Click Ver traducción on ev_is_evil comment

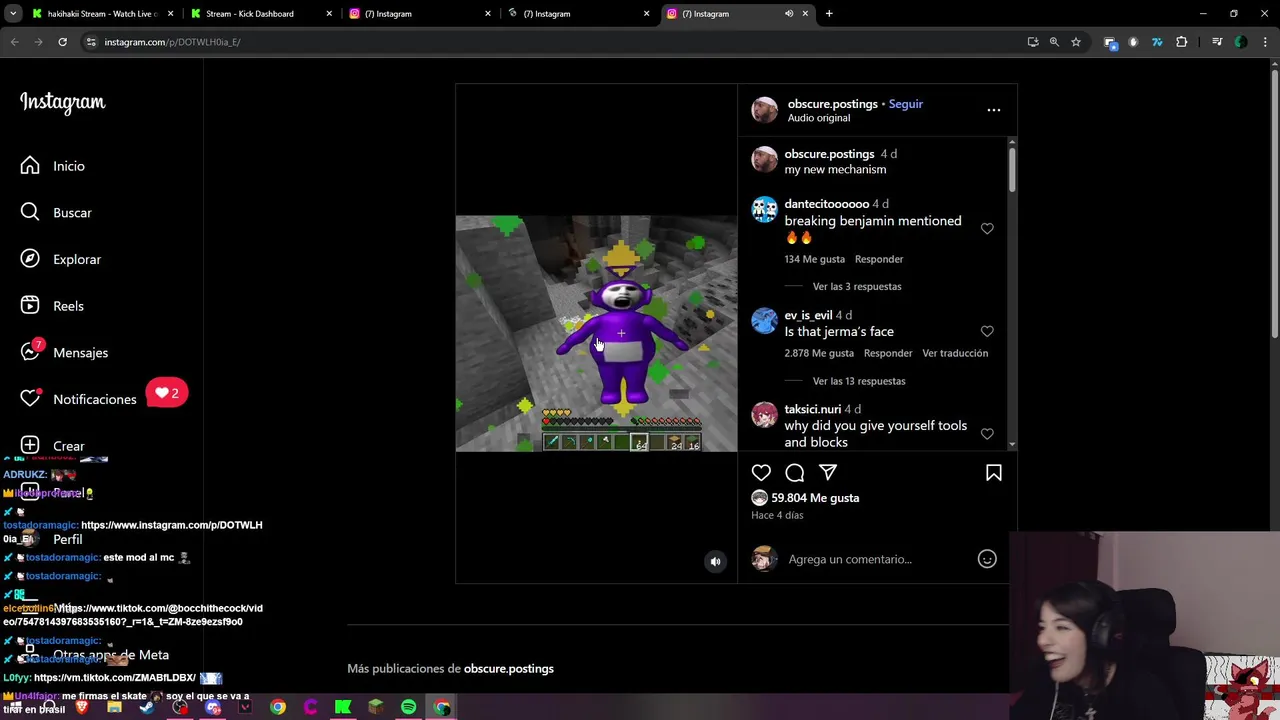coord(955,353)
